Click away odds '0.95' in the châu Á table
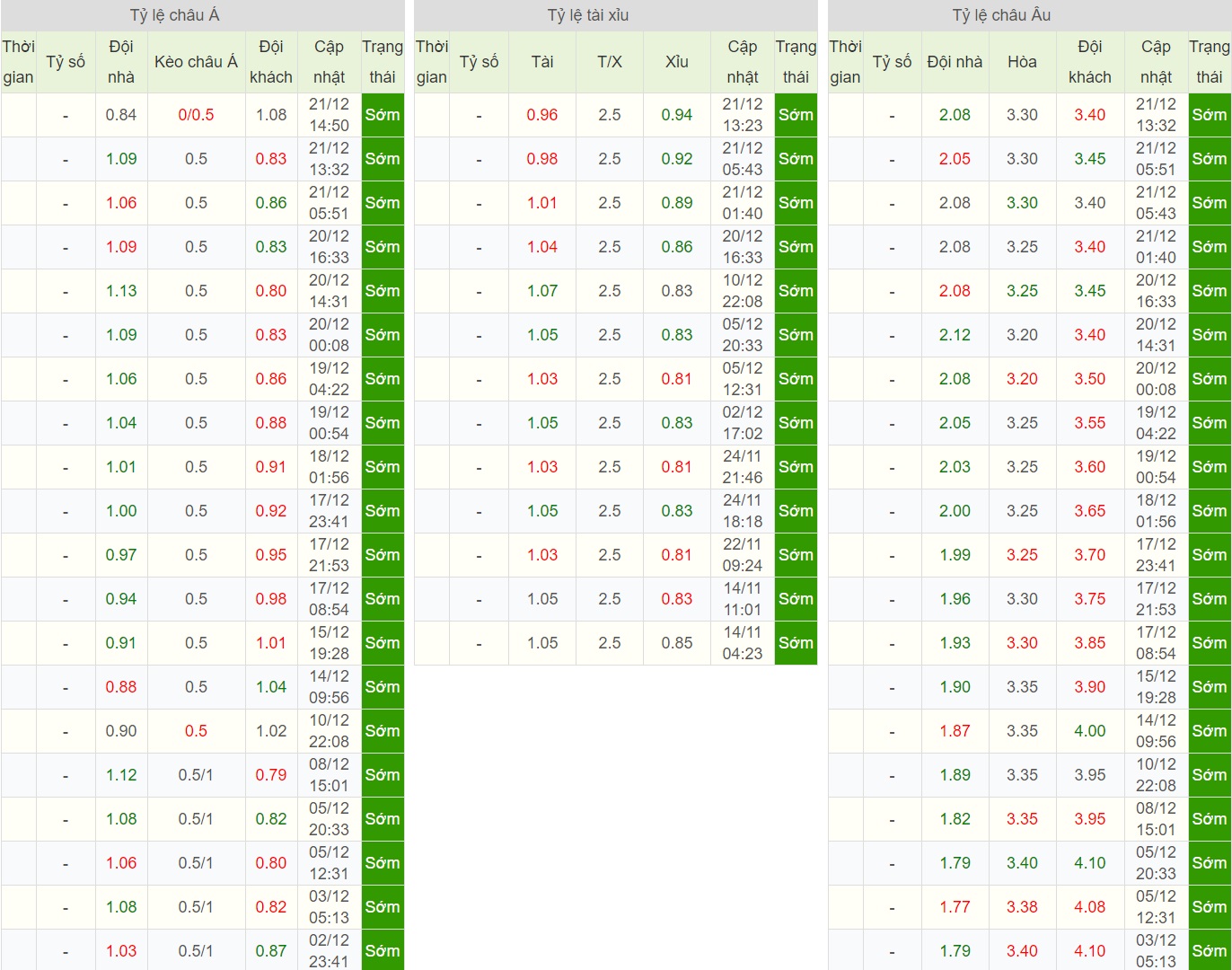The image size is (1232, 970). coord(271,555)
